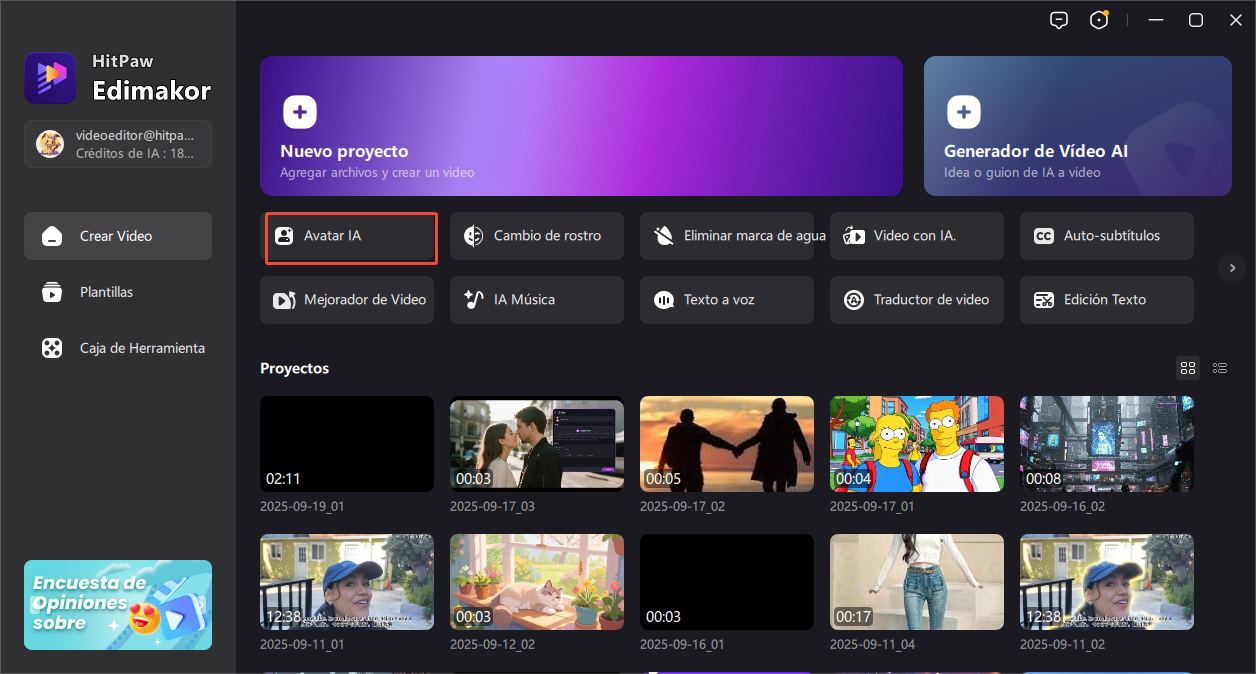This screenshot has height=674, width=1256.
Task: Select Crear Video in the sidebar
Action: pyautogui.click(x=118, y=236)
